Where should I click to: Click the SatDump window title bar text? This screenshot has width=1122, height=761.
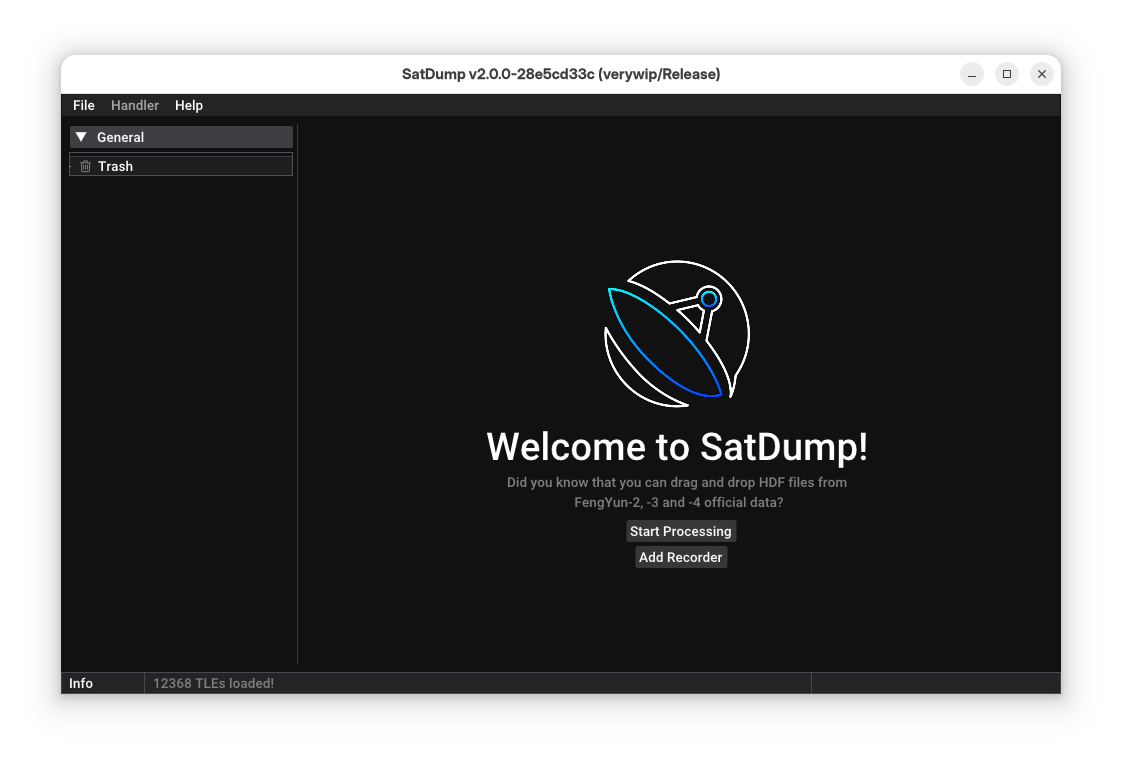coord(561,74)
